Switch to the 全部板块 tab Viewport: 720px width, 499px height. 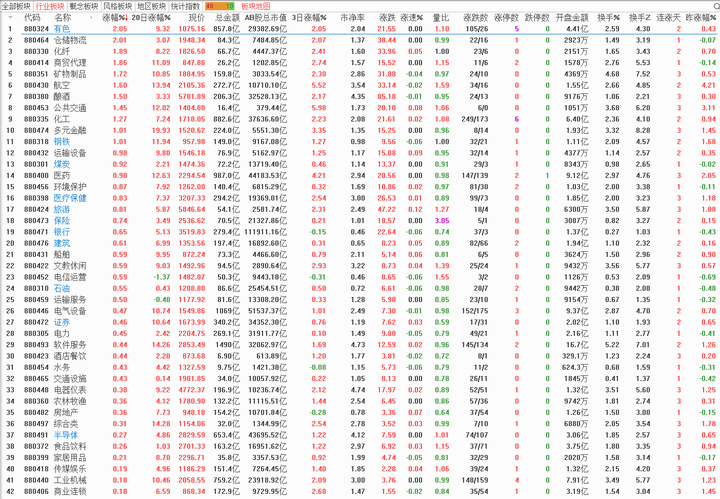pyautogui.click(x=16, y=6)
